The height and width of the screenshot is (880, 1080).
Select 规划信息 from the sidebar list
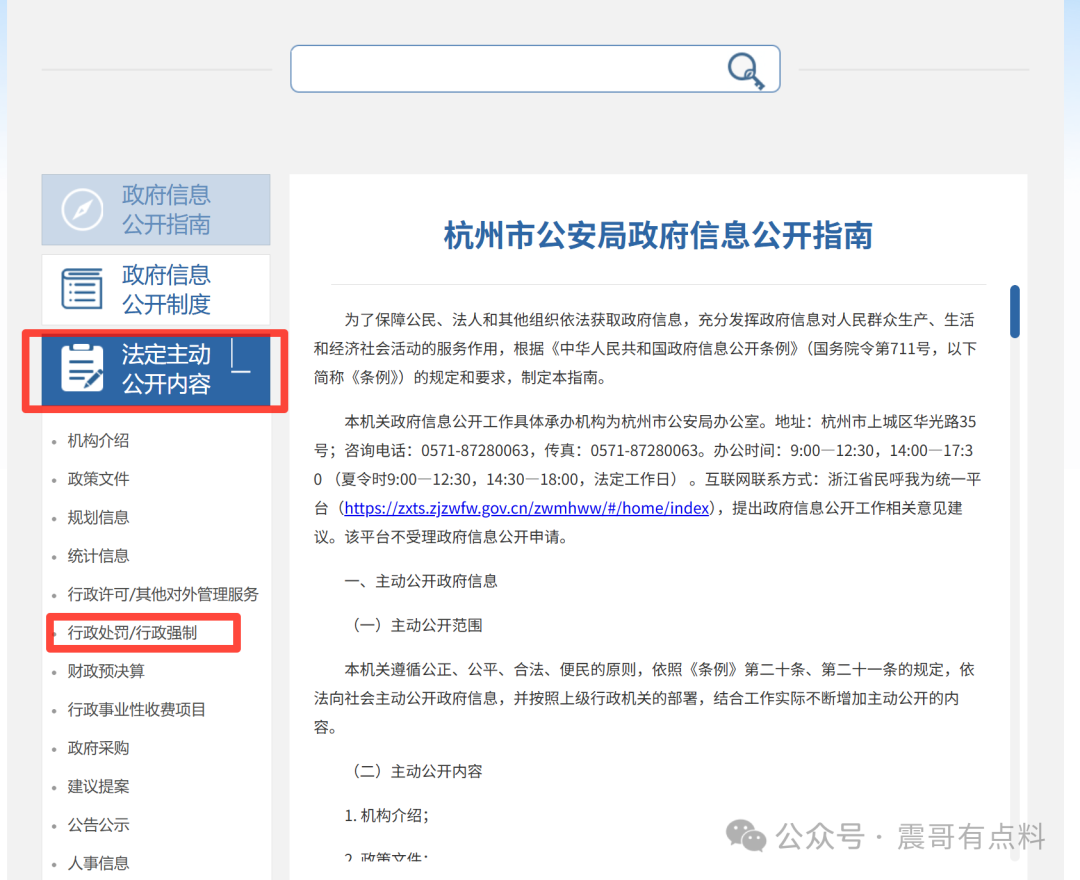click(97, 517)
